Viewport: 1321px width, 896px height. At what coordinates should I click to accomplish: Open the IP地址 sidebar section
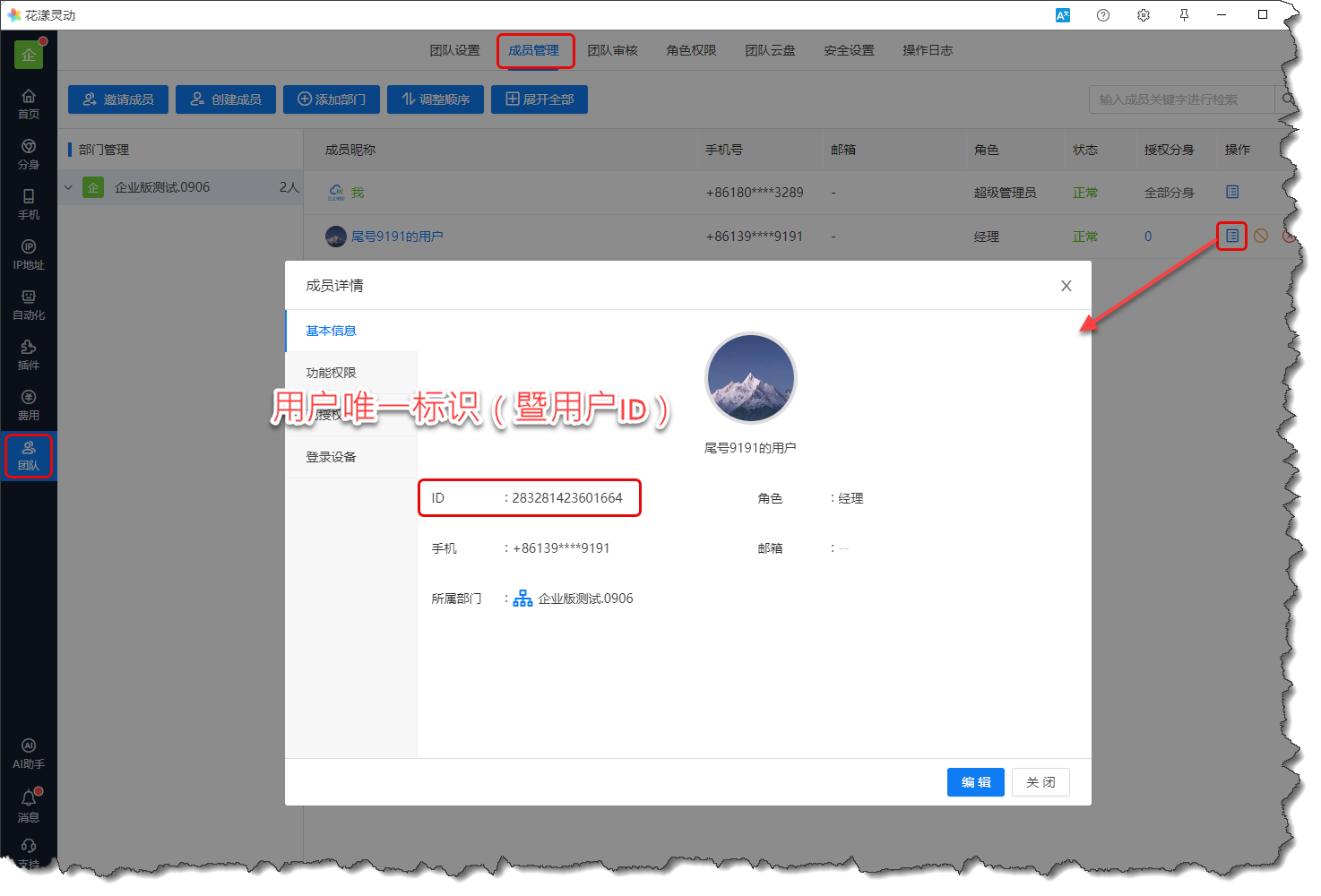pyautogui.click(x=29, y=254)
